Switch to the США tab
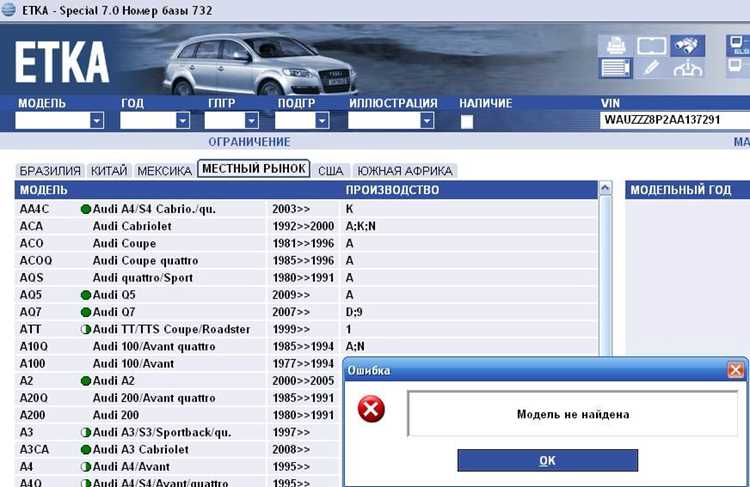This screenshot has height=487, width=750. point(331,171)
